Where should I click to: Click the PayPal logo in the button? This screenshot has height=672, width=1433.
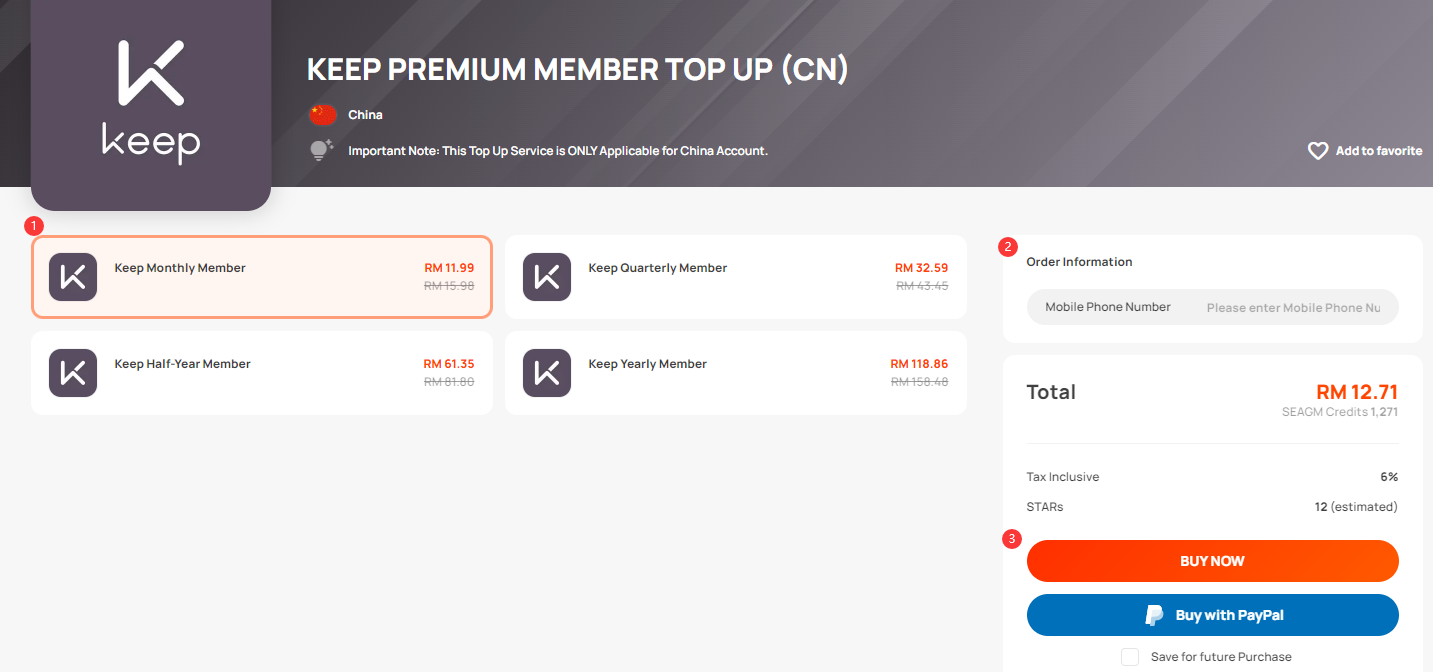(1155, 615)
